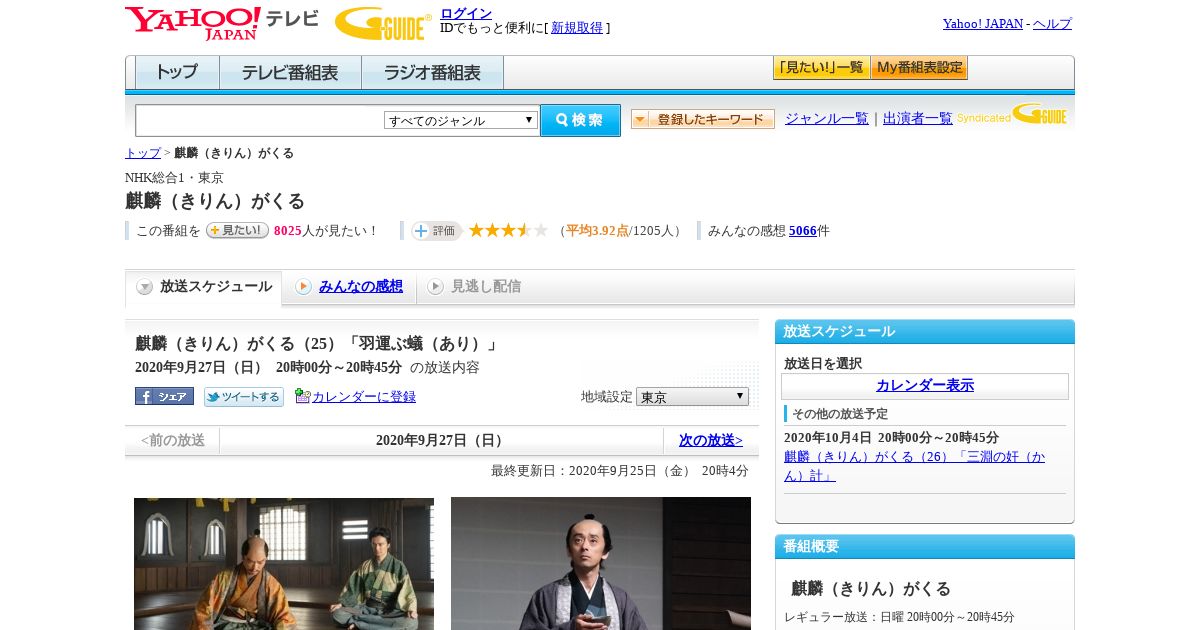Click the Syndicated G-GUIDE logo

(x=1012, y=114)
